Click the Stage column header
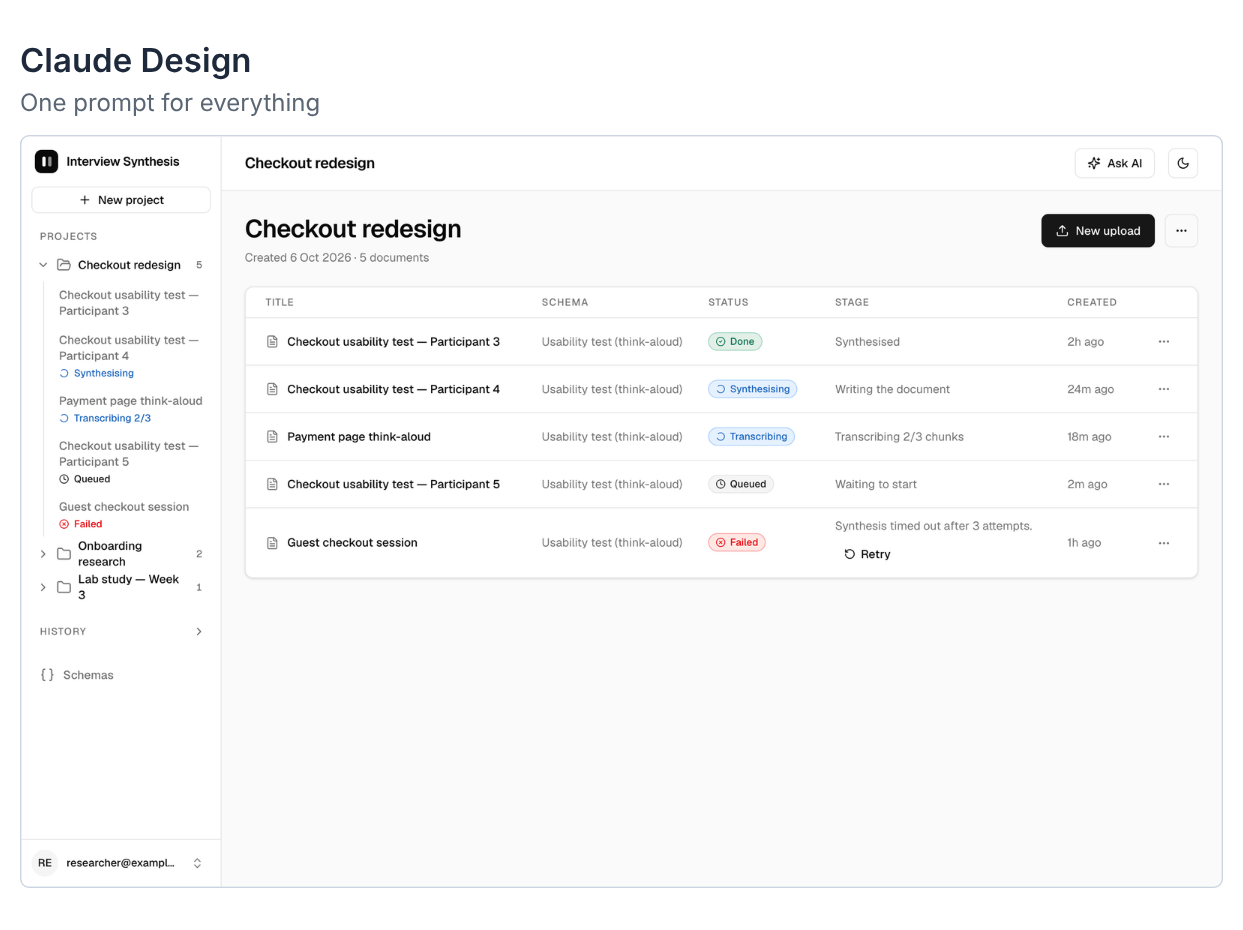The width and height of the screenshot is (1243, 930). pyautogui.click(x=852, y=302)
